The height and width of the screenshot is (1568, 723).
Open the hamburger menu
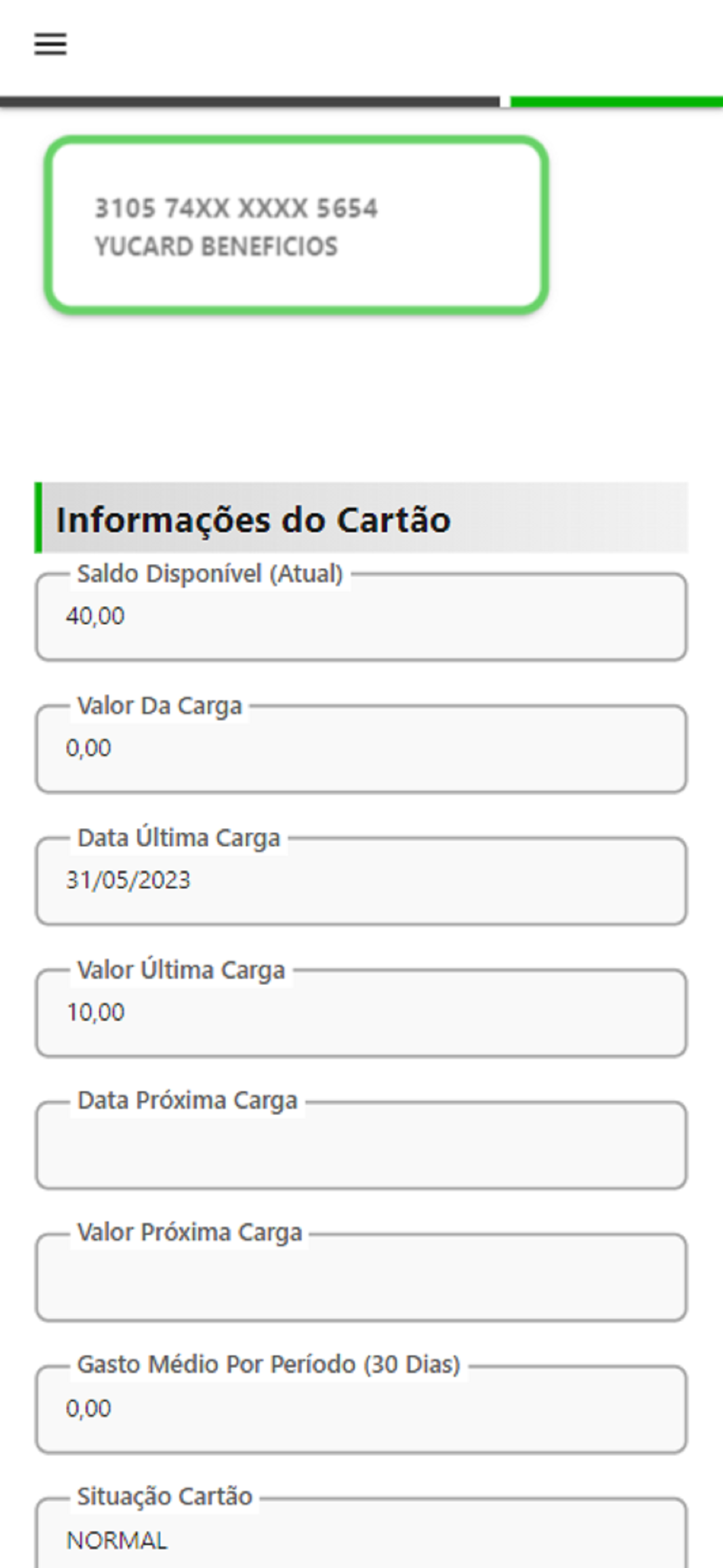point(50,44)
